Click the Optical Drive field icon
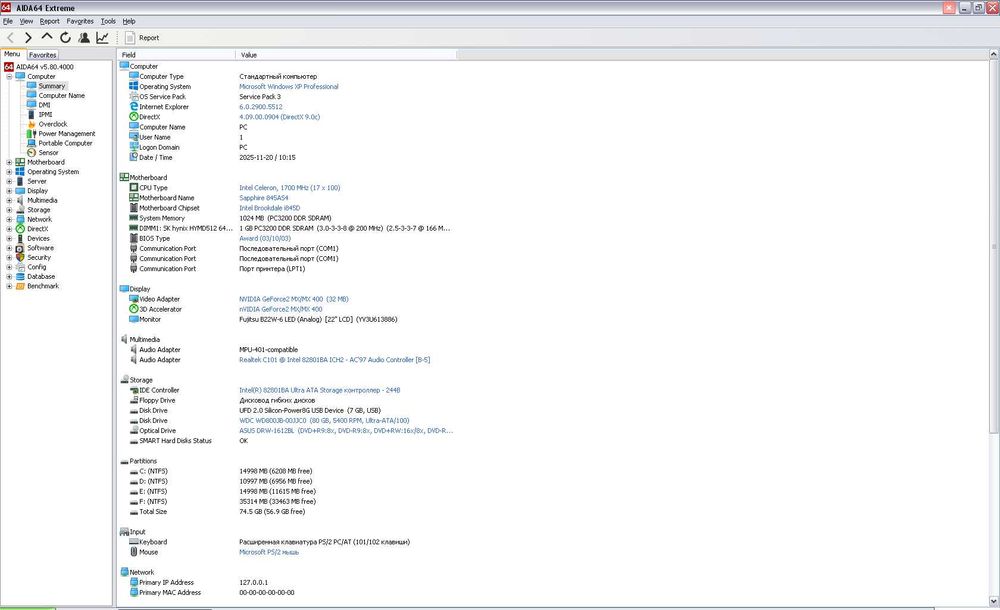This screenshot has height=610, width=1000. (x=134, y=431)
